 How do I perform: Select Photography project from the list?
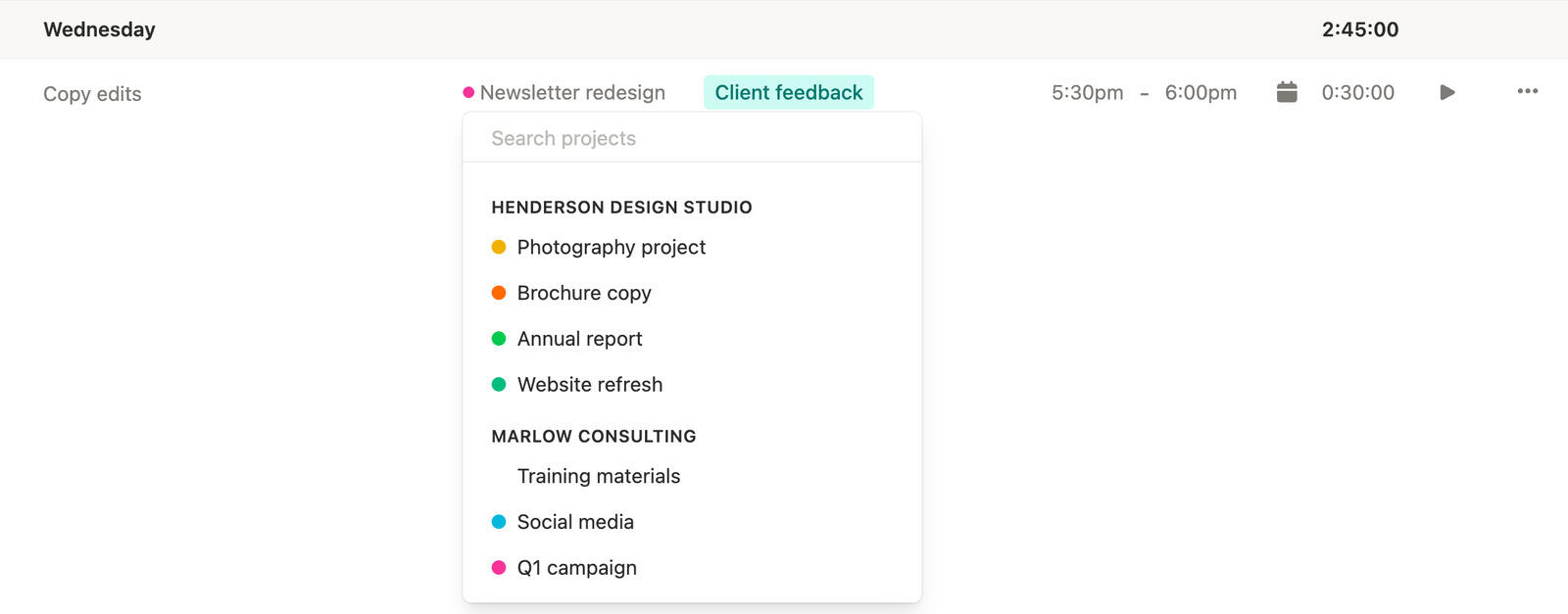click(611, 247)
